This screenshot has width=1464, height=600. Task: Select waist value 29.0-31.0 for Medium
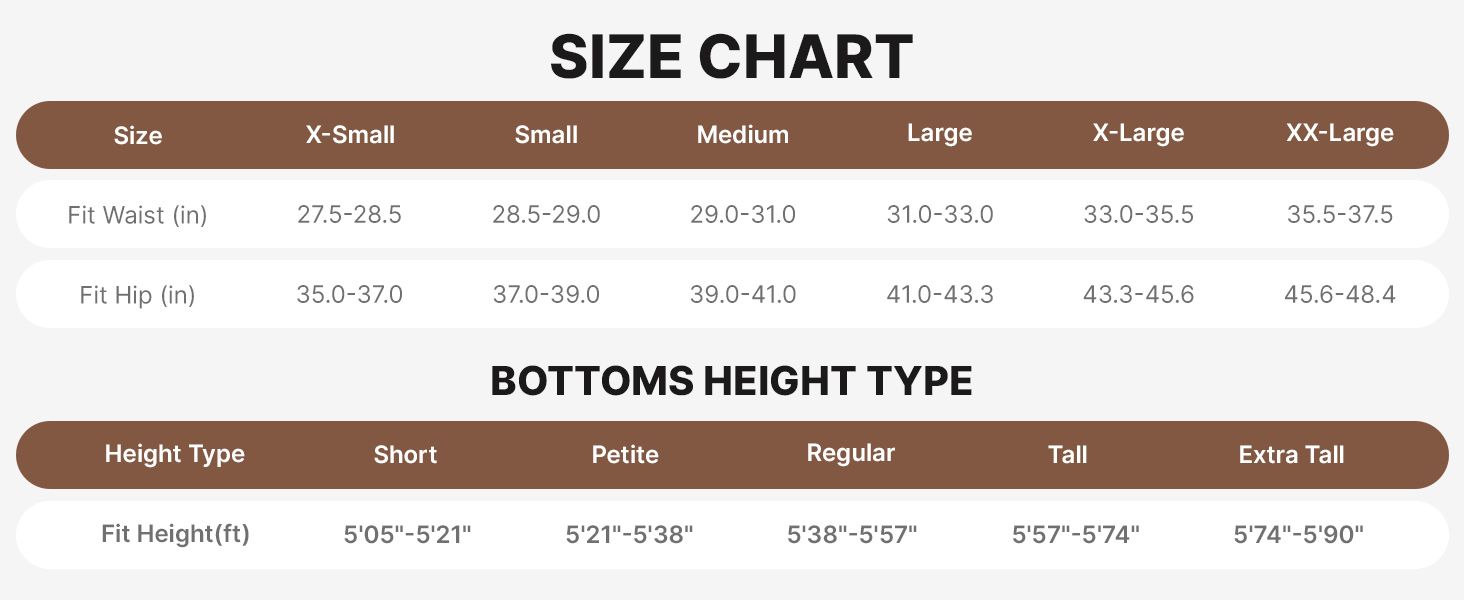point(743,215)
